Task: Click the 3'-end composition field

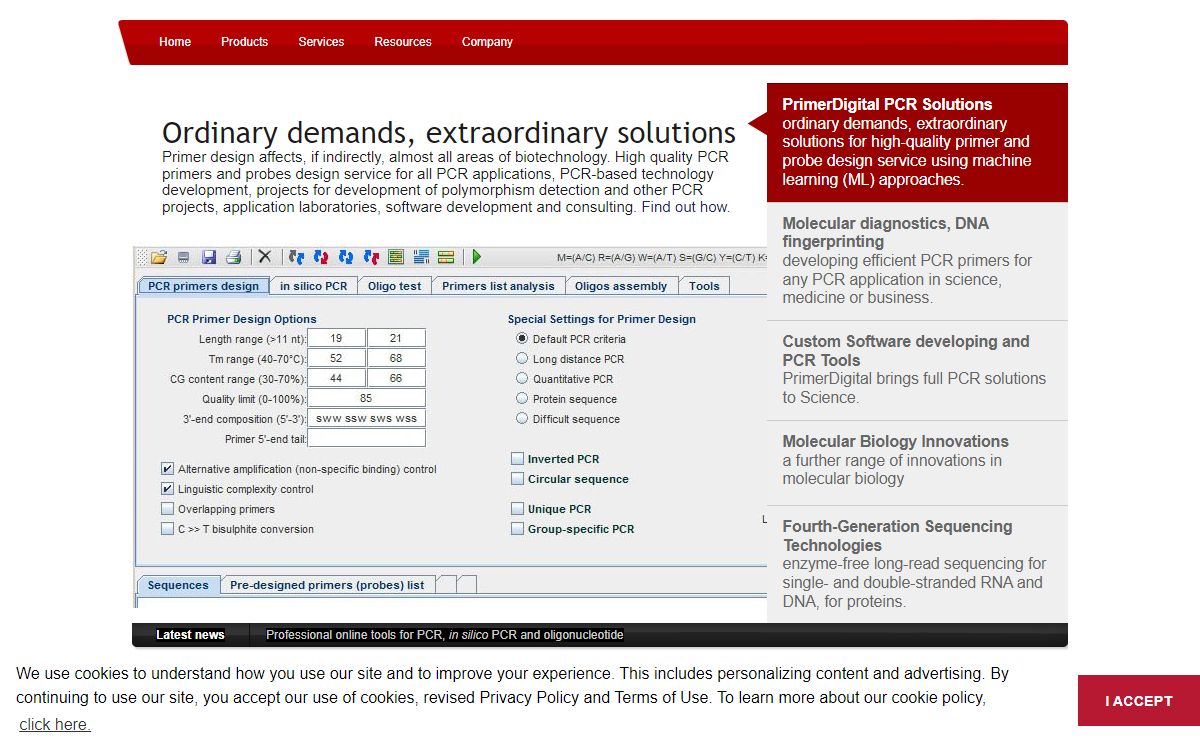Action: pyautogui.click(x=366, y=419)
